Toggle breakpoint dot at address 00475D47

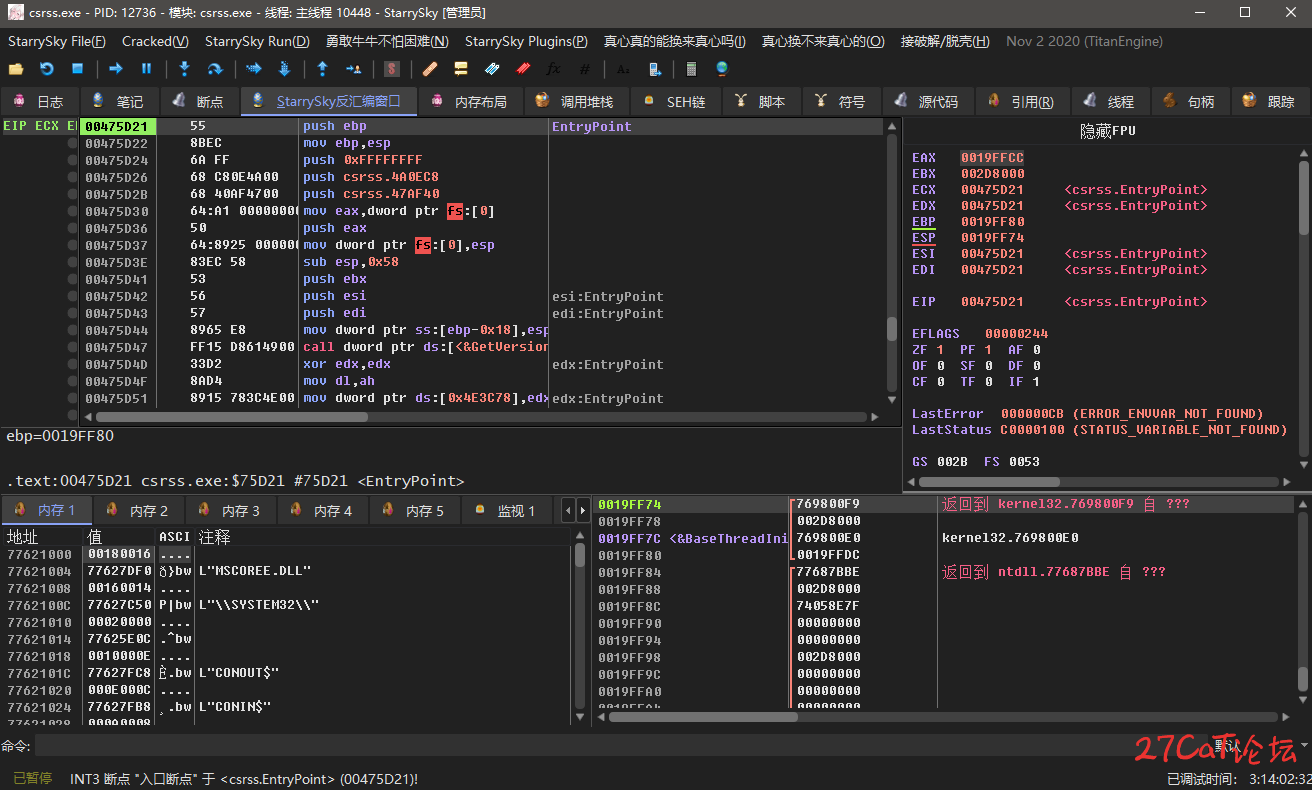(72, 348)
